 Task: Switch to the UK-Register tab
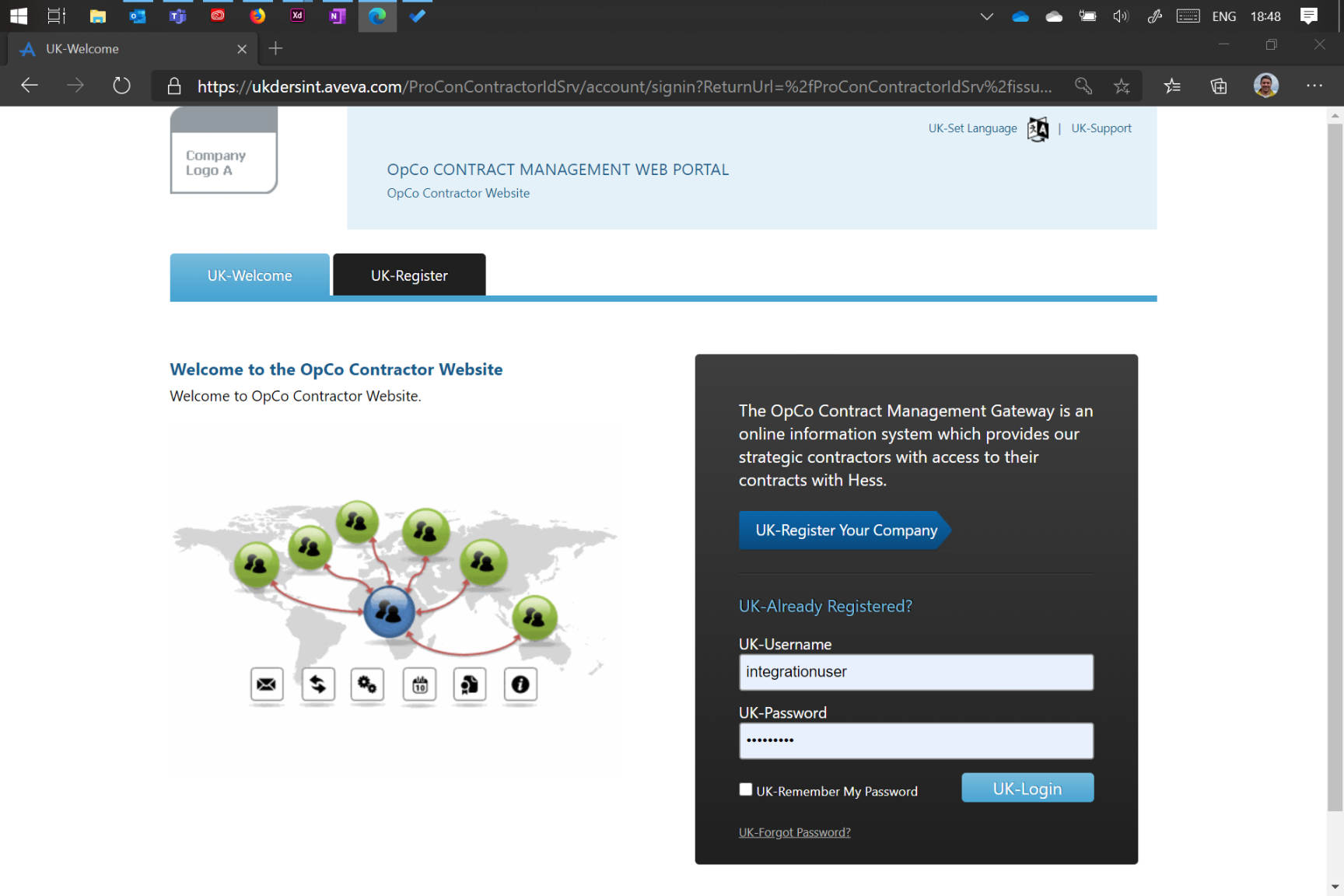(409, 275)
